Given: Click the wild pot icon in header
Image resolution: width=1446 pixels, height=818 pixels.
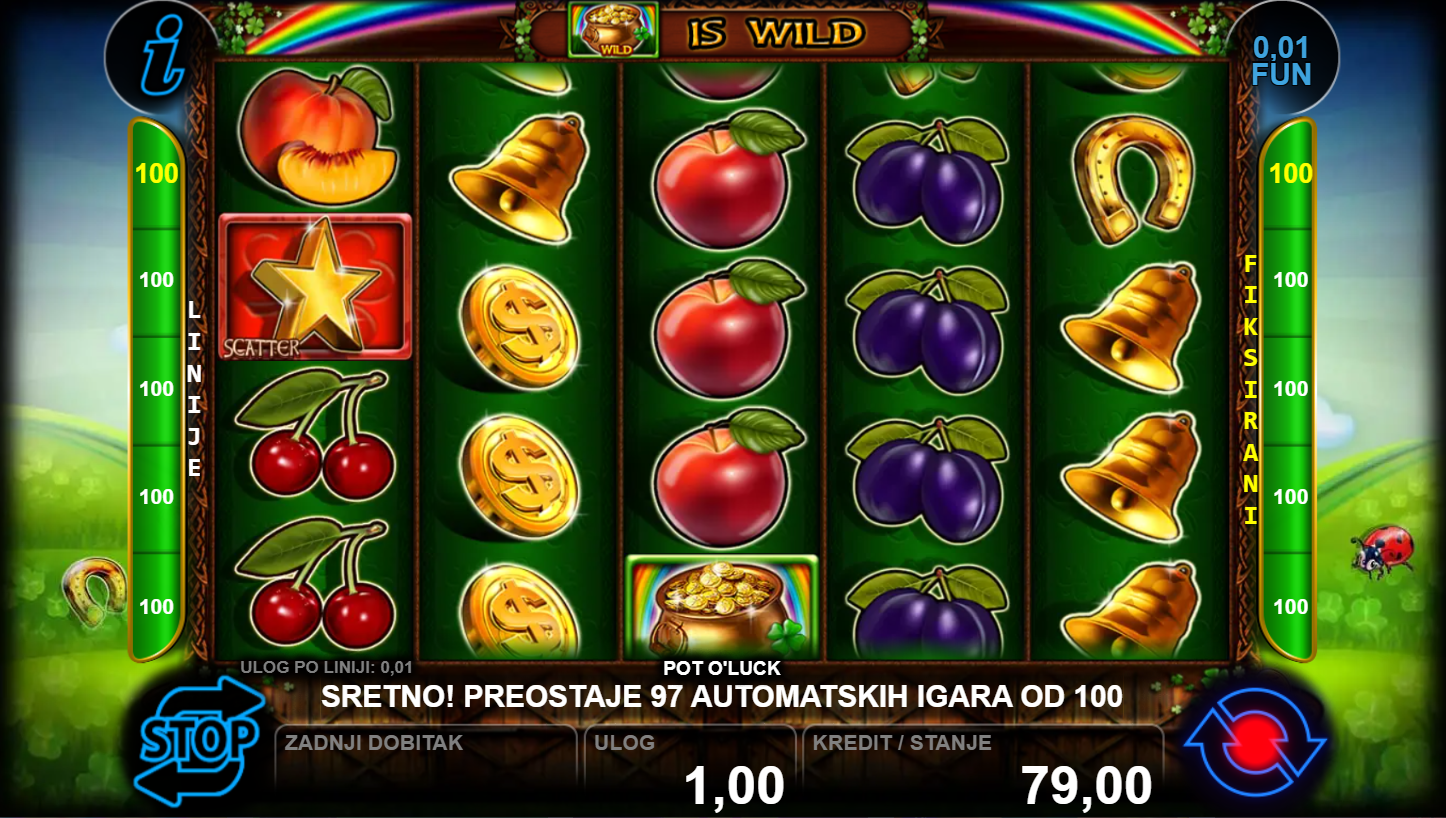Looking at the screenshot, I should pos(609,30).
